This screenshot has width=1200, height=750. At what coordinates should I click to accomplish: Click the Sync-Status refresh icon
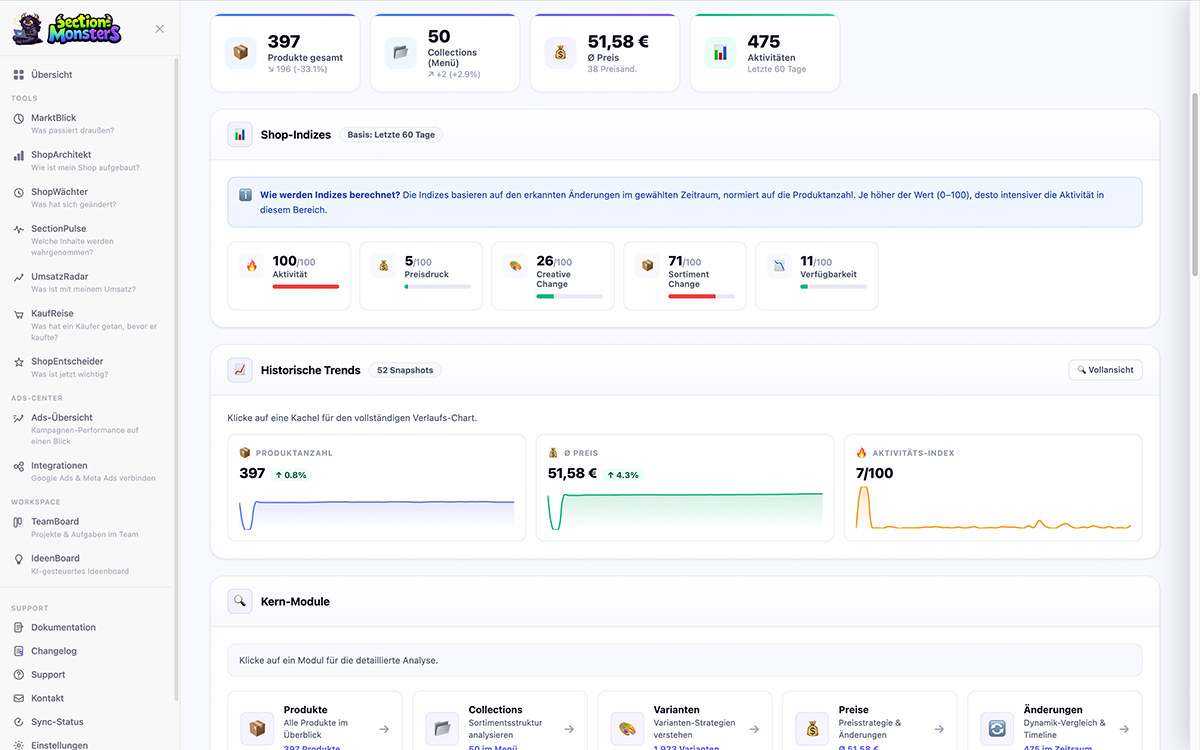19,722
